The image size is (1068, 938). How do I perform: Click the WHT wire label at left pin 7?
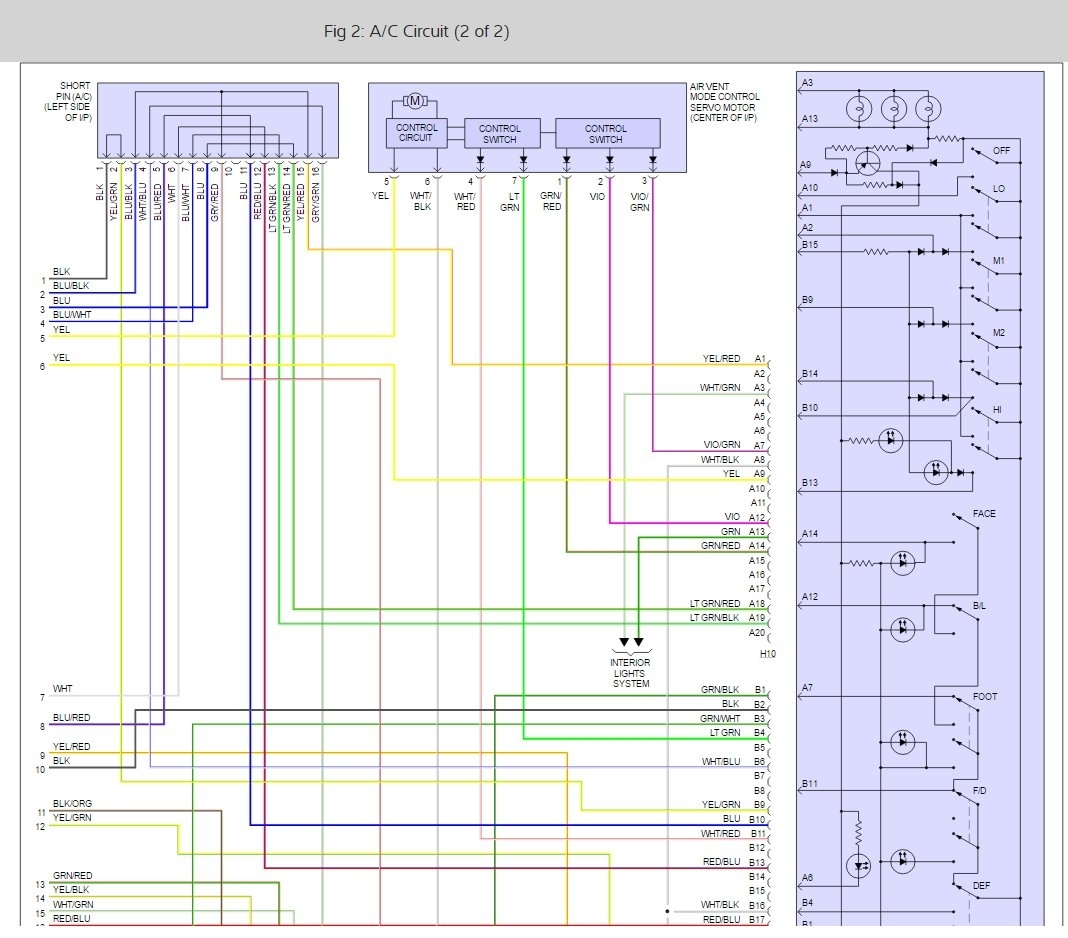pyautogui.click(x=62, y=689)
